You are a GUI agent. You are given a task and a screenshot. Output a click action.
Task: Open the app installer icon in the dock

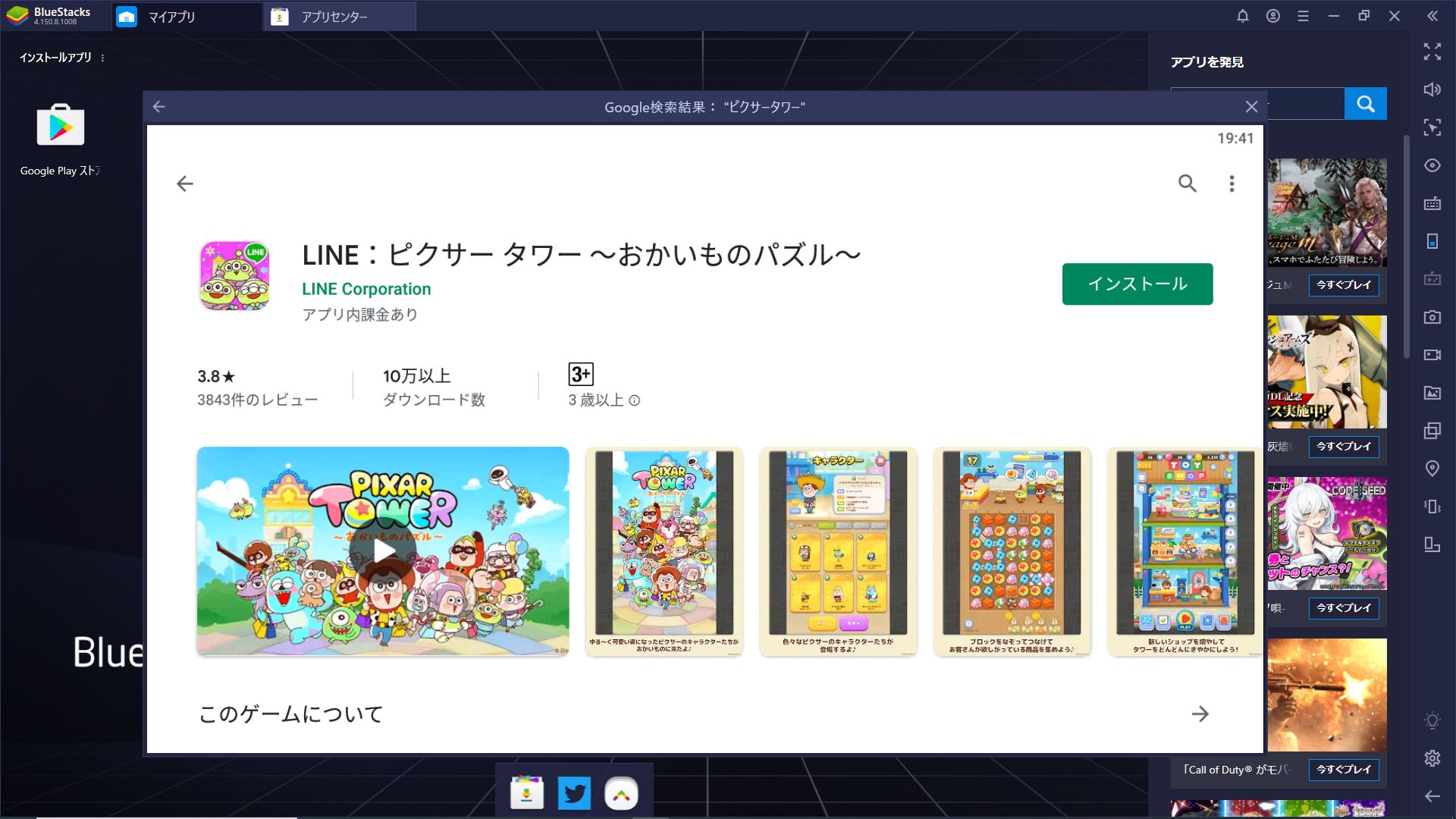click(526, 793)
